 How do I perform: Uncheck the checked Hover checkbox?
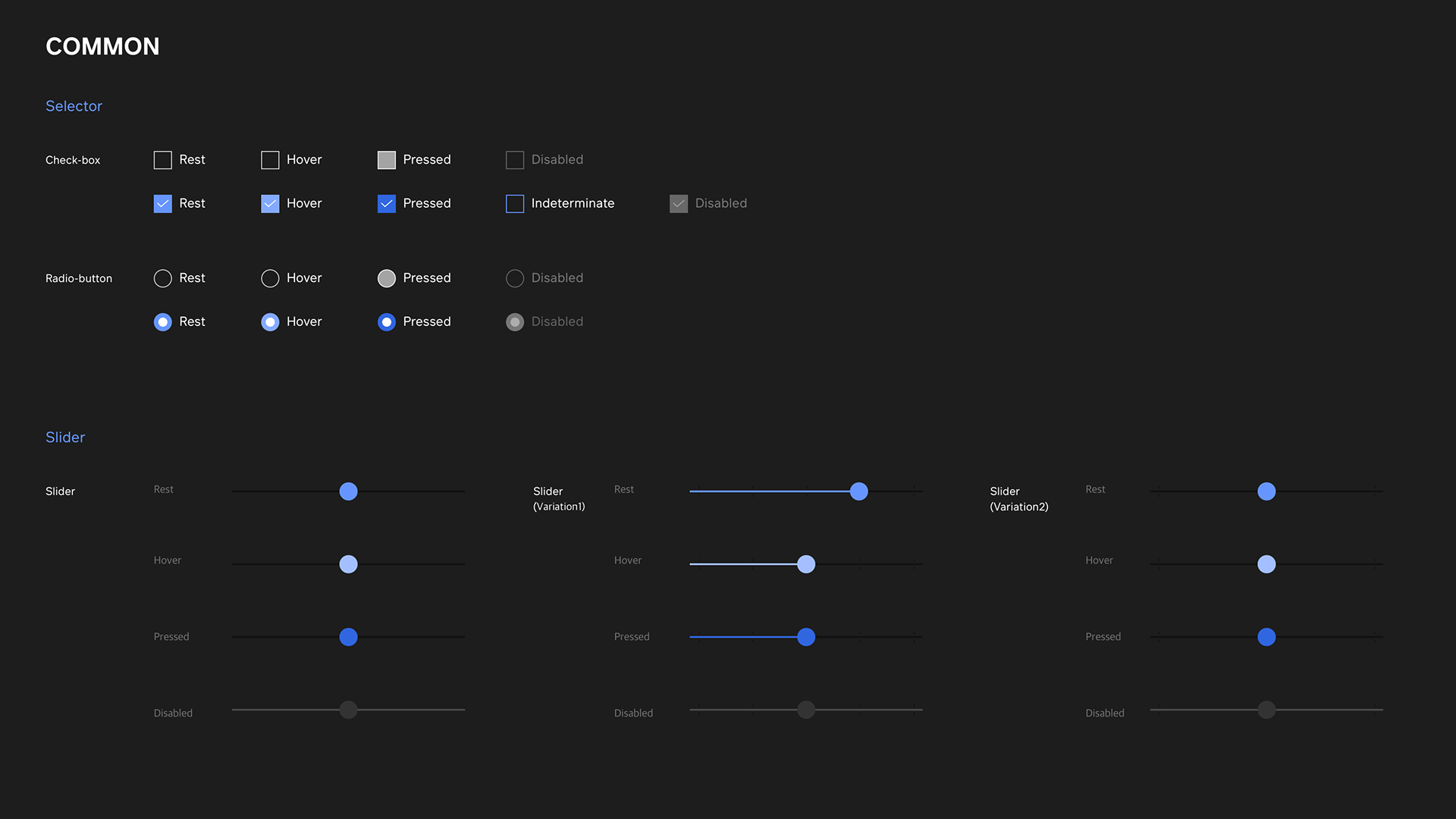point(270,204)
